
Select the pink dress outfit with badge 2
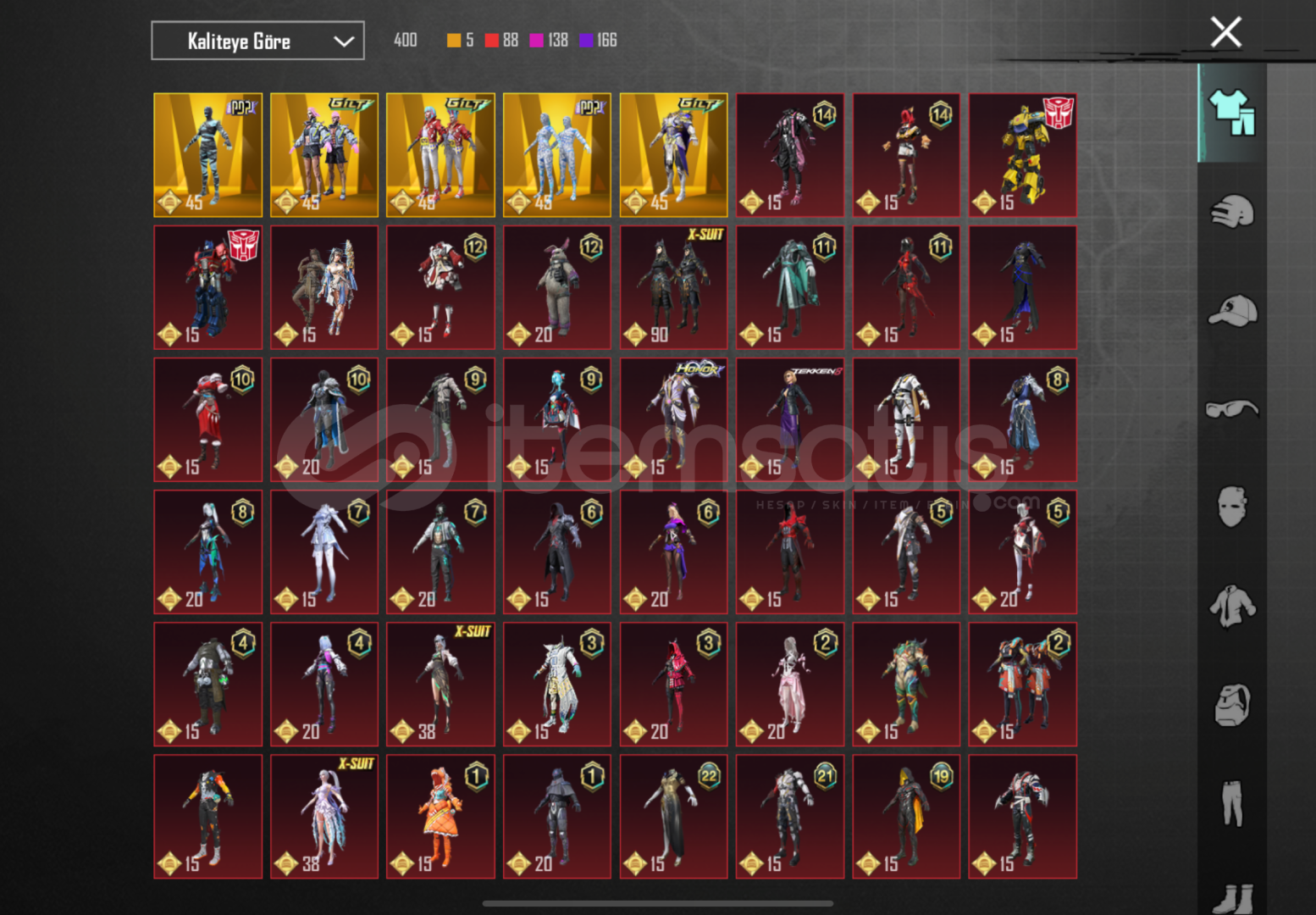tap(790, 685)
